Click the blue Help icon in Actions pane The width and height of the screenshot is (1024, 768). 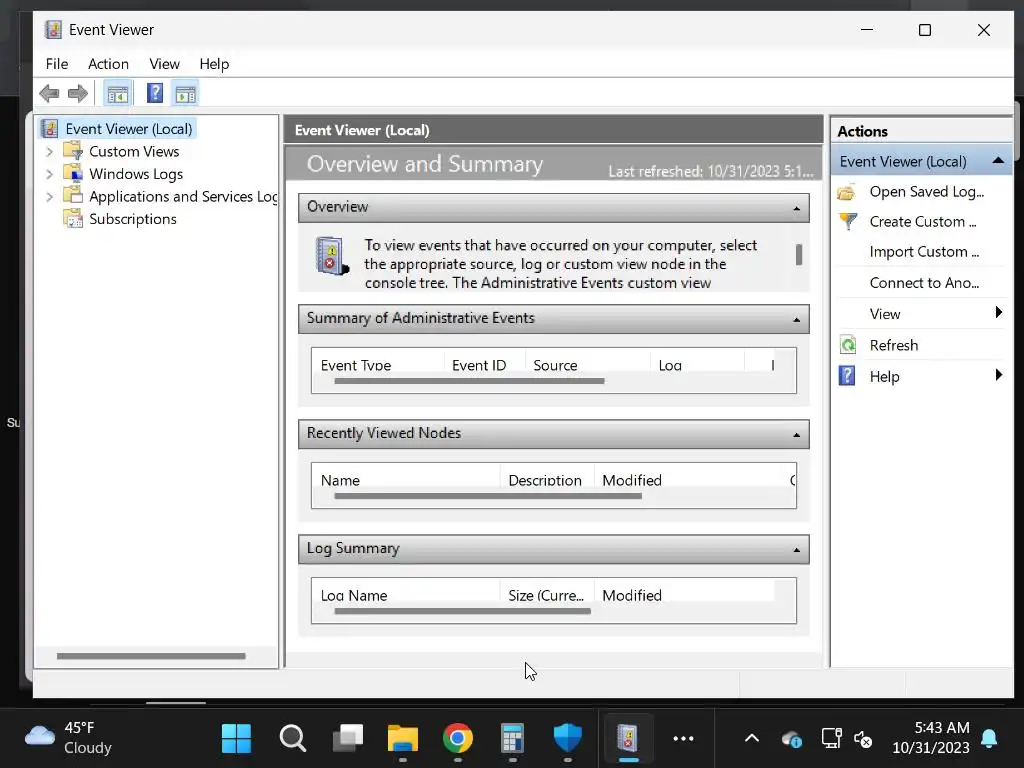point(847,376)
